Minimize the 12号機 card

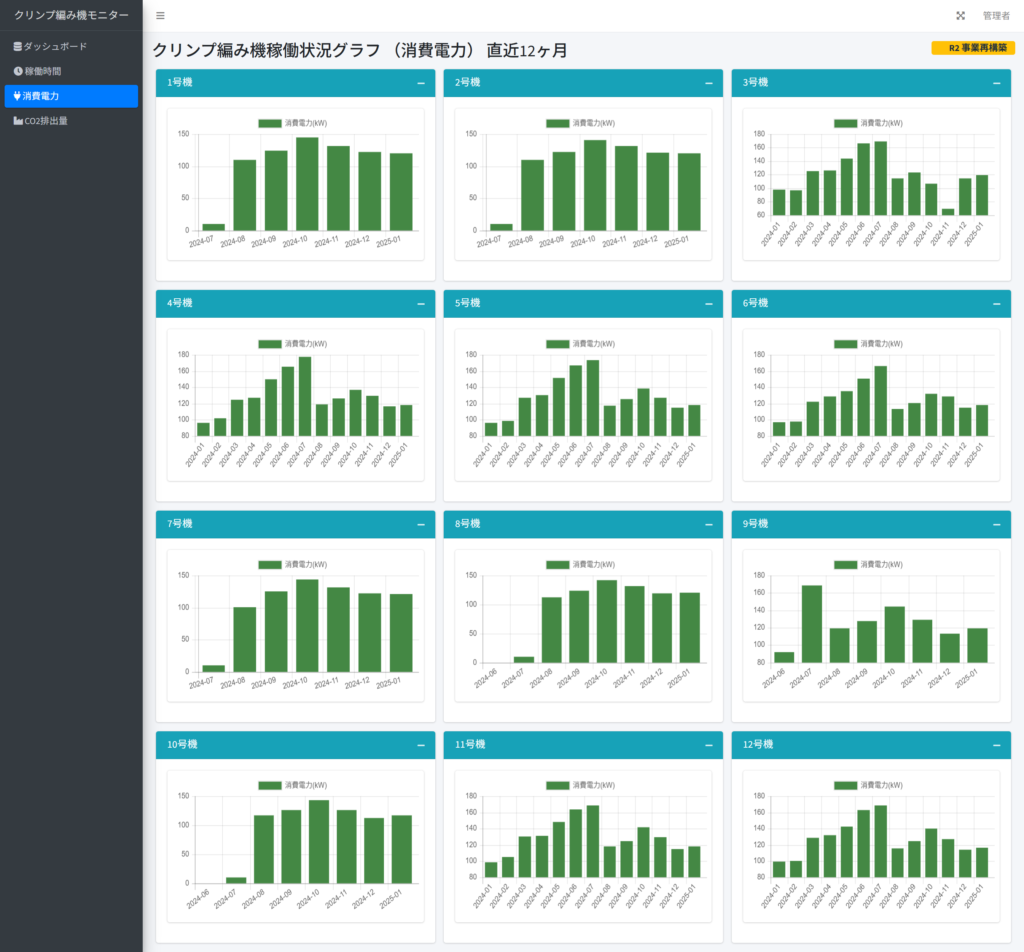[997, 746]
